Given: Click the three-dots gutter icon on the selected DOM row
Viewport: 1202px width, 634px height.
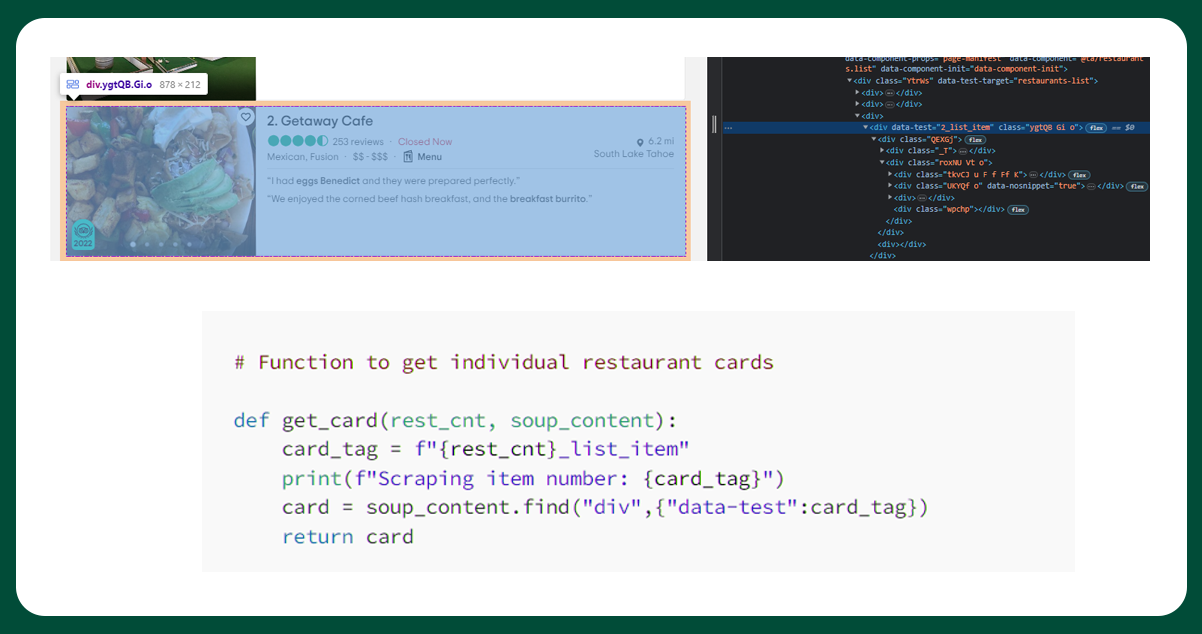Looking at the screenshot, I should tap(729, 128).
